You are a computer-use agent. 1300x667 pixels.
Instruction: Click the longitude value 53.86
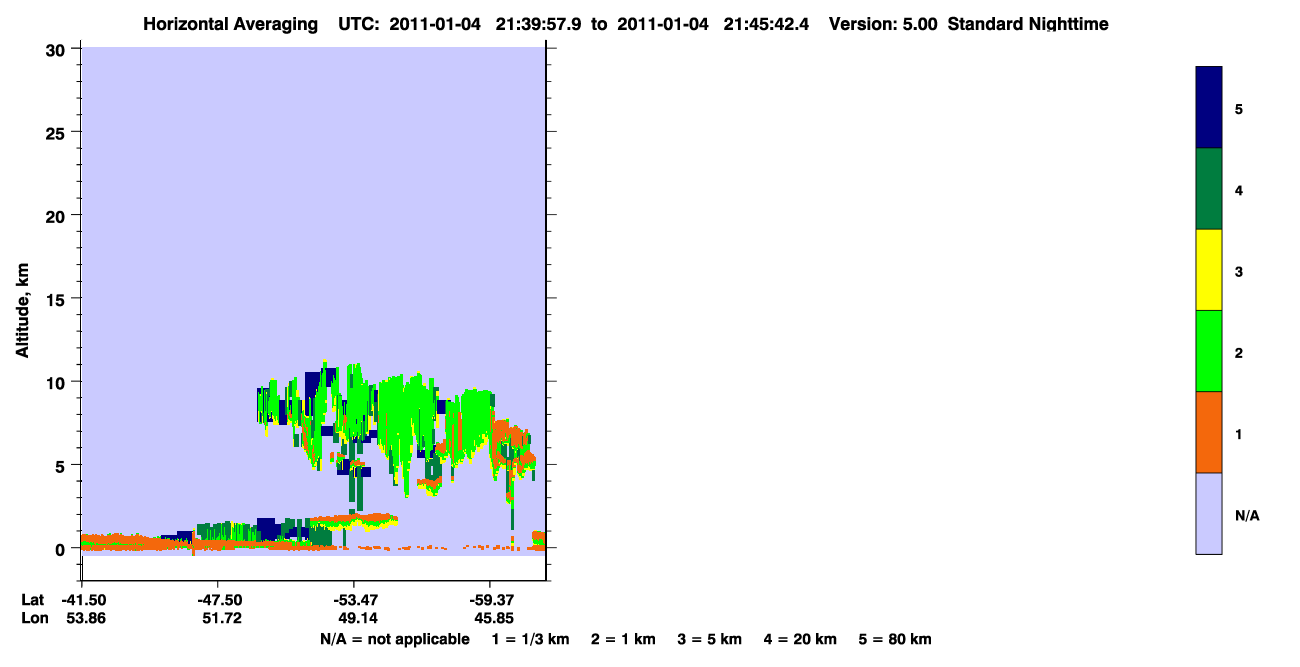click(x=85, y=618)
